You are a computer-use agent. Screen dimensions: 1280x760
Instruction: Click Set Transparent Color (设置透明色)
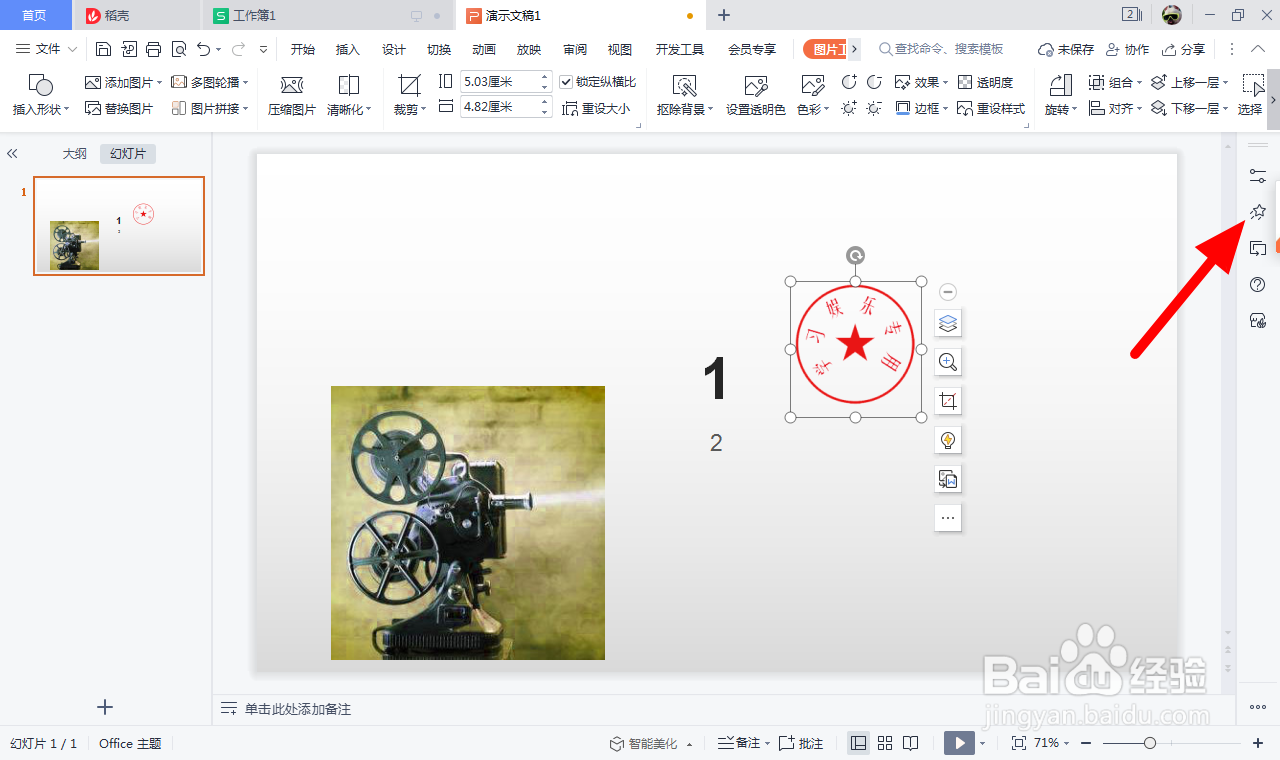[756, 96]
